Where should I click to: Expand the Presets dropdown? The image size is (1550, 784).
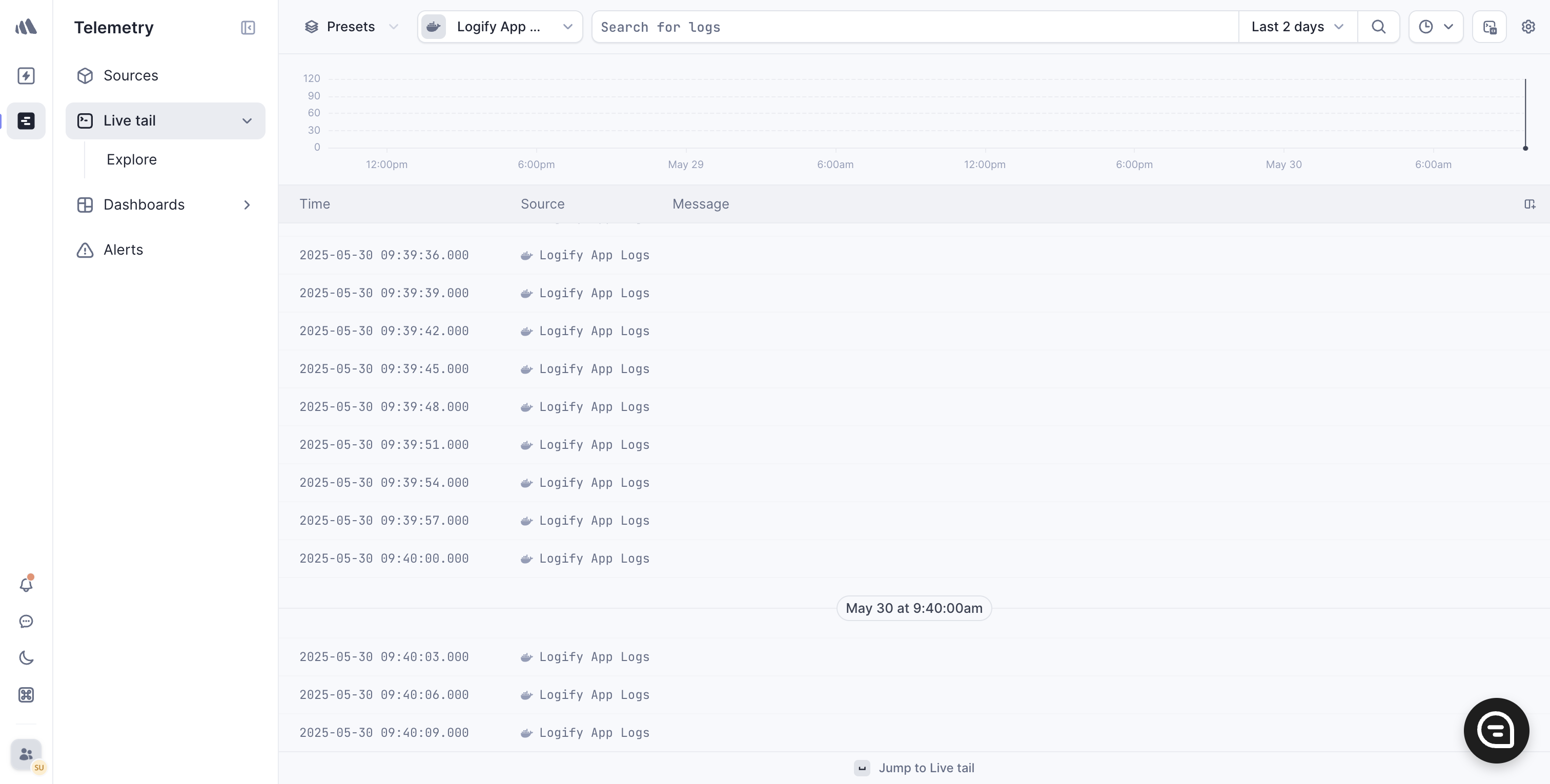coord(351,27)
